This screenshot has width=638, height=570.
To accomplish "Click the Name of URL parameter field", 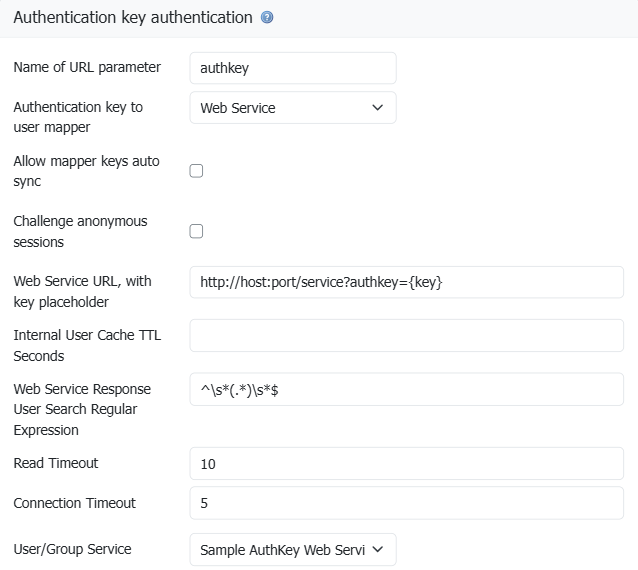I will point(292,68).
